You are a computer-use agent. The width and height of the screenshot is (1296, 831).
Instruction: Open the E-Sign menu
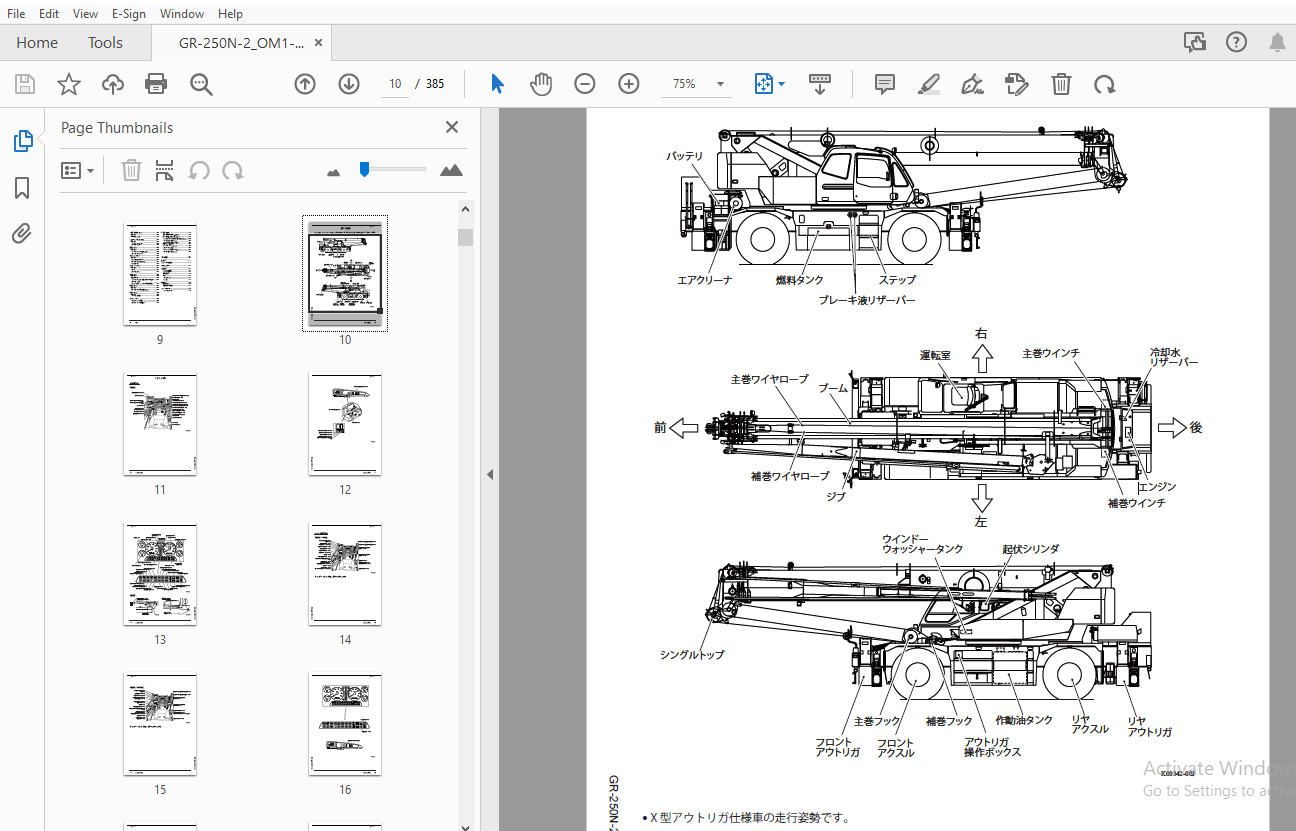pos(129,14)
